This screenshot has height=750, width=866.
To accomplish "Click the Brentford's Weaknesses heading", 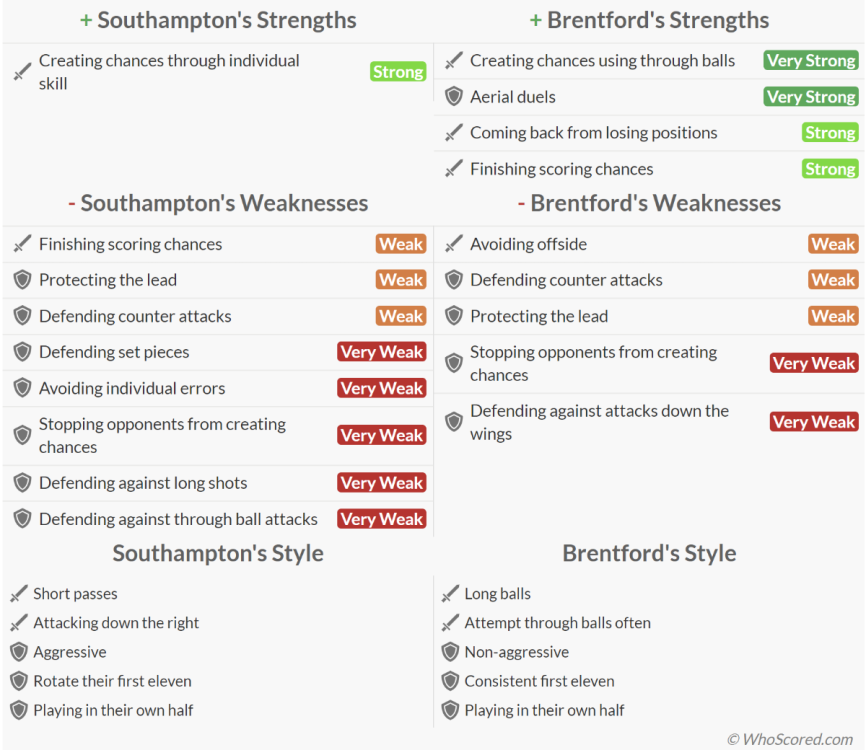I will (649, 203).
